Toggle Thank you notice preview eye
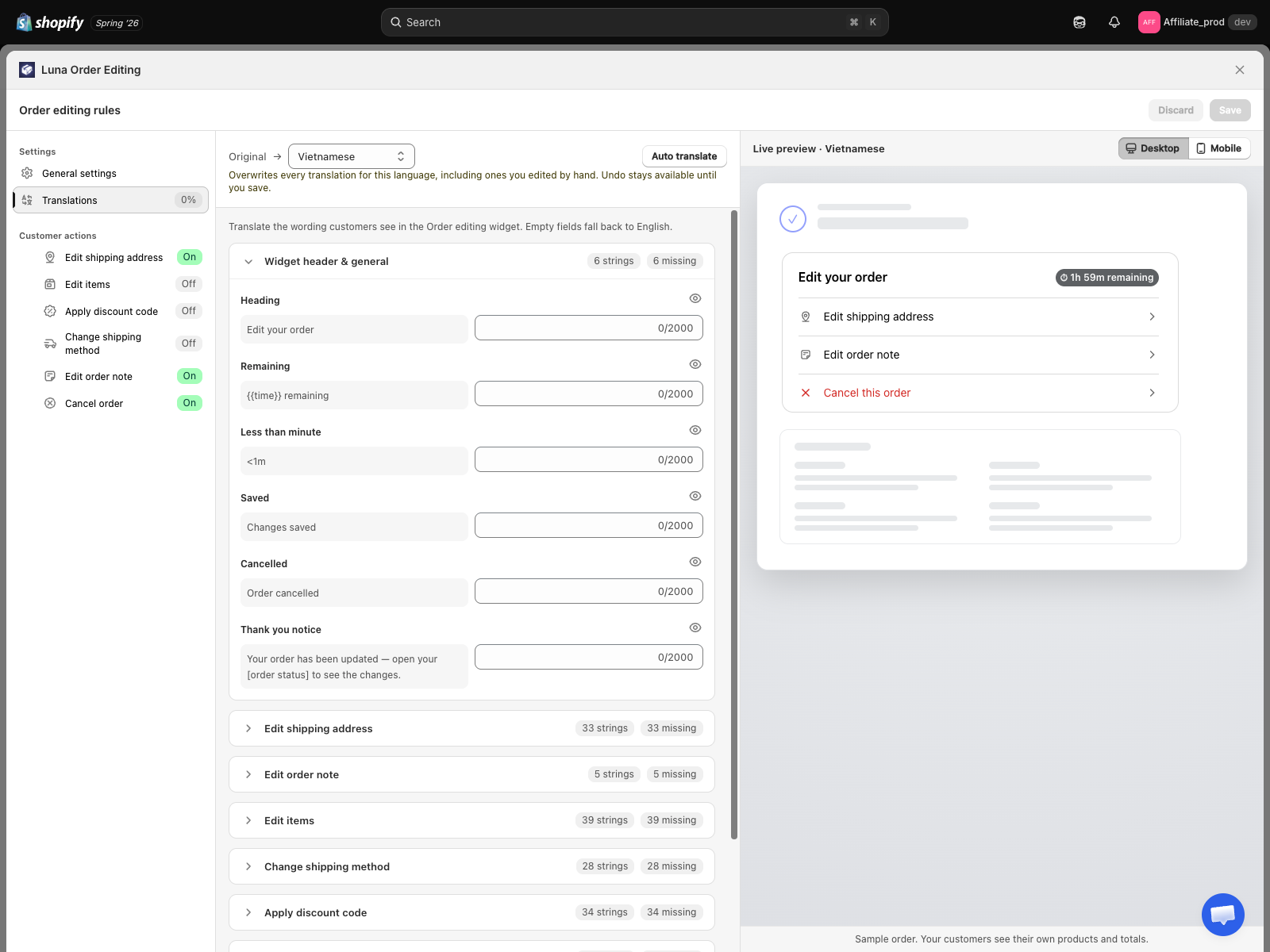 (695, 628)
